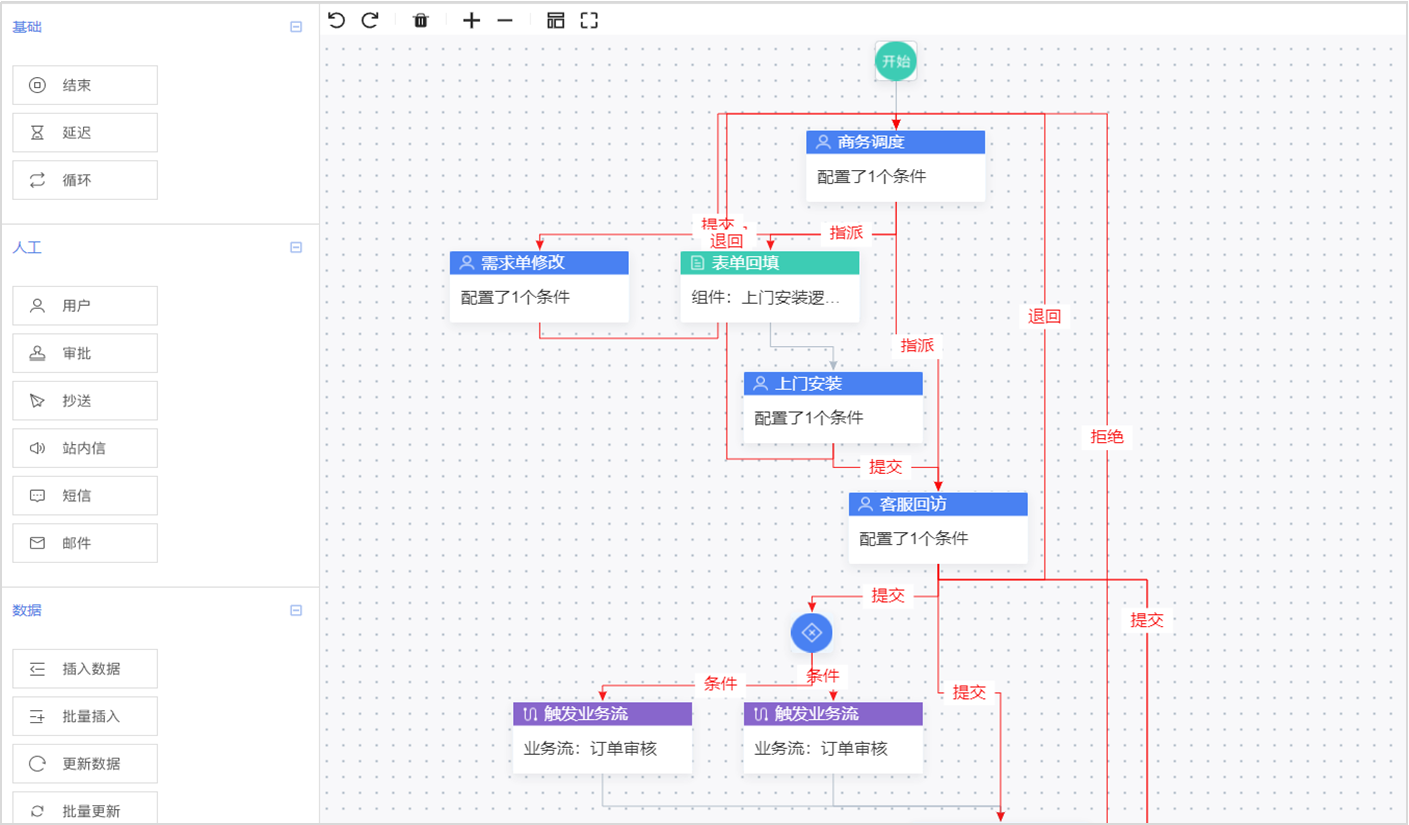Click the trash delete icon
The width and height of the screenshot is (1409, 825).
pos(421,20)
